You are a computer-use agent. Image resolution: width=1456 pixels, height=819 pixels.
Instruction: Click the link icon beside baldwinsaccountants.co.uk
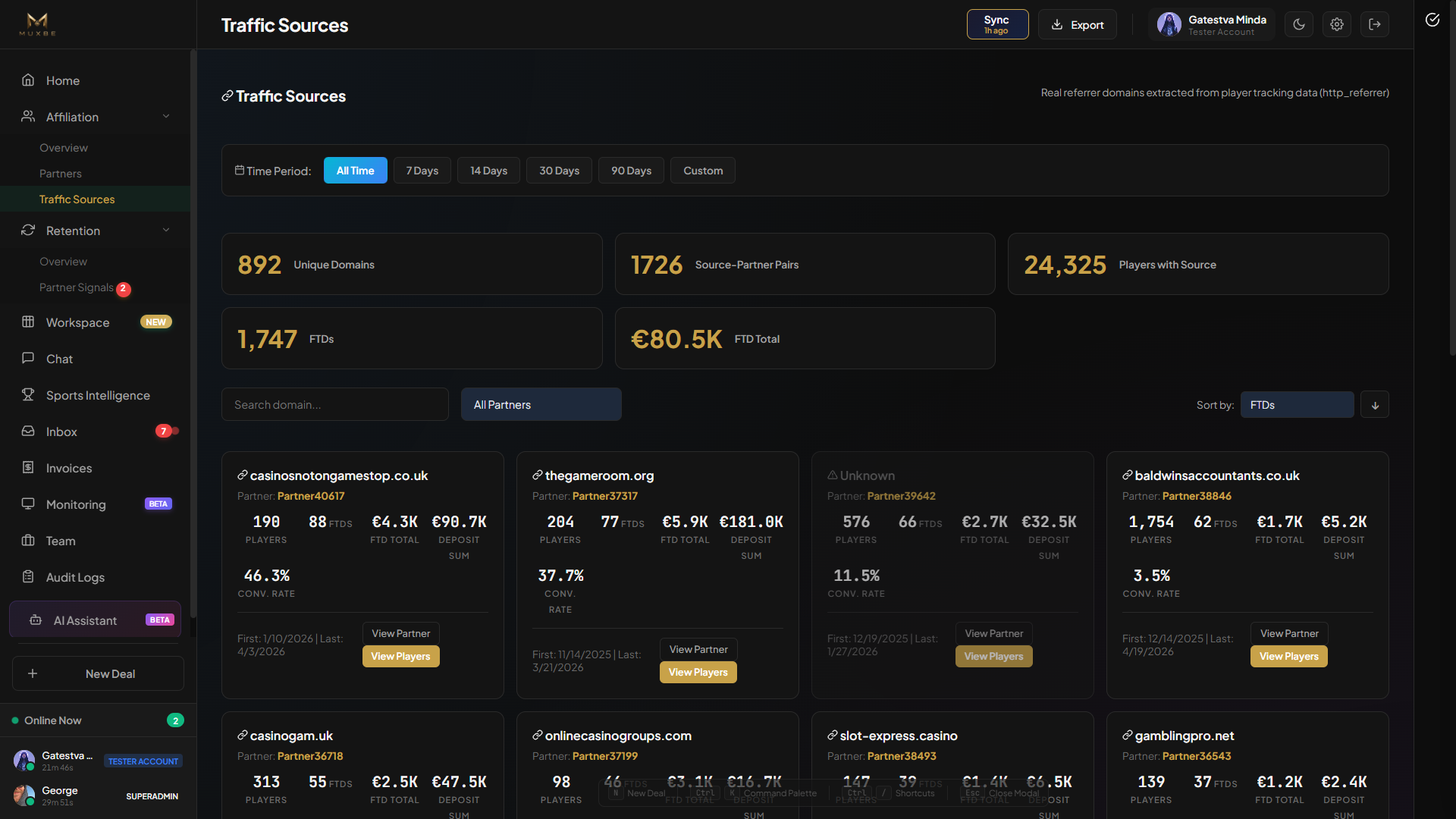(x=1128, y=475)
